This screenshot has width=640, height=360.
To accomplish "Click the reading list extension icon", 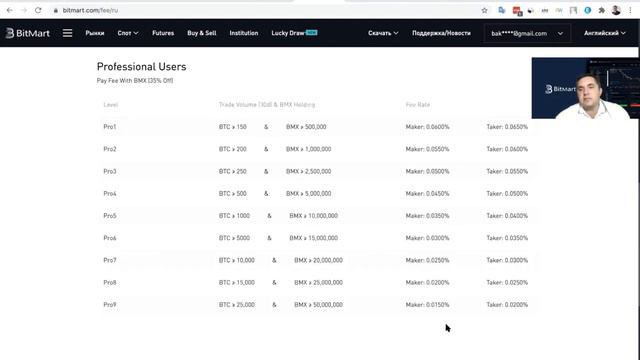I will (573, 11).
